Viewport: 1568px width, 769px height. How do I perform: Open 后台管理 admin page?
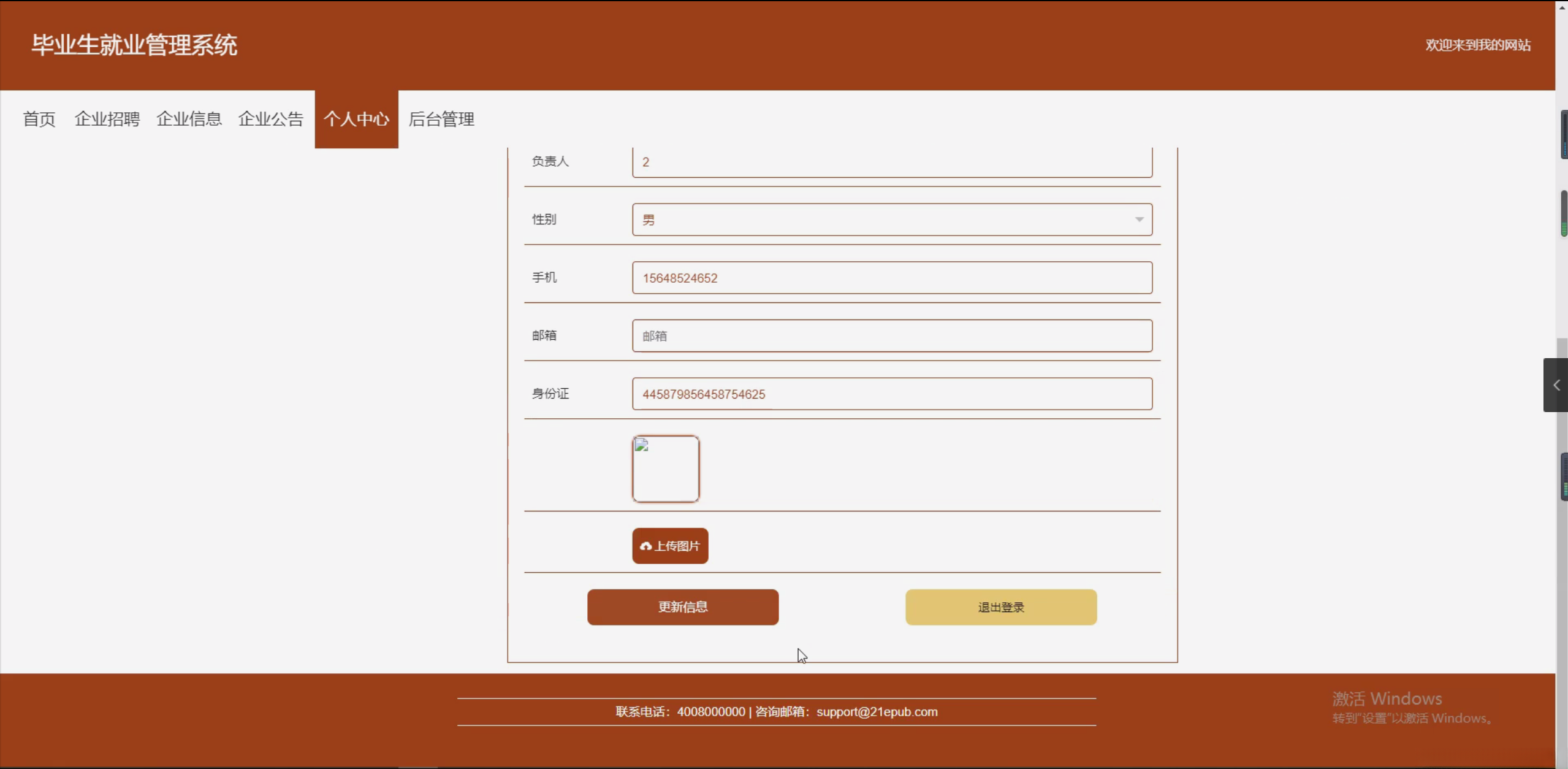tap(441, 119)
